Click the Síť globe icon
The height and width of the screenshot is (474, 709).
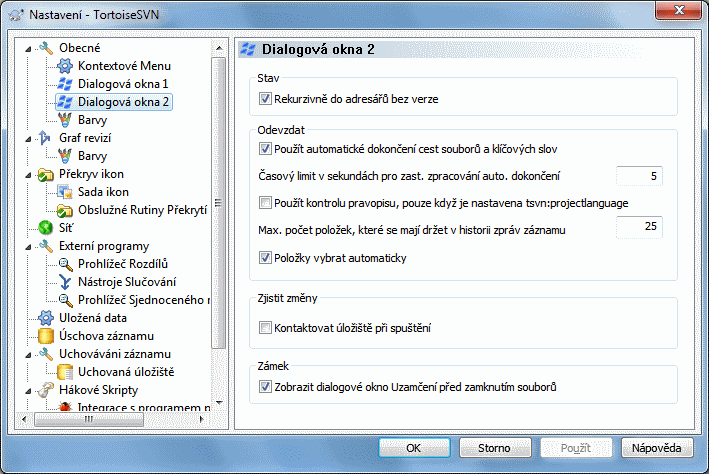46,228
